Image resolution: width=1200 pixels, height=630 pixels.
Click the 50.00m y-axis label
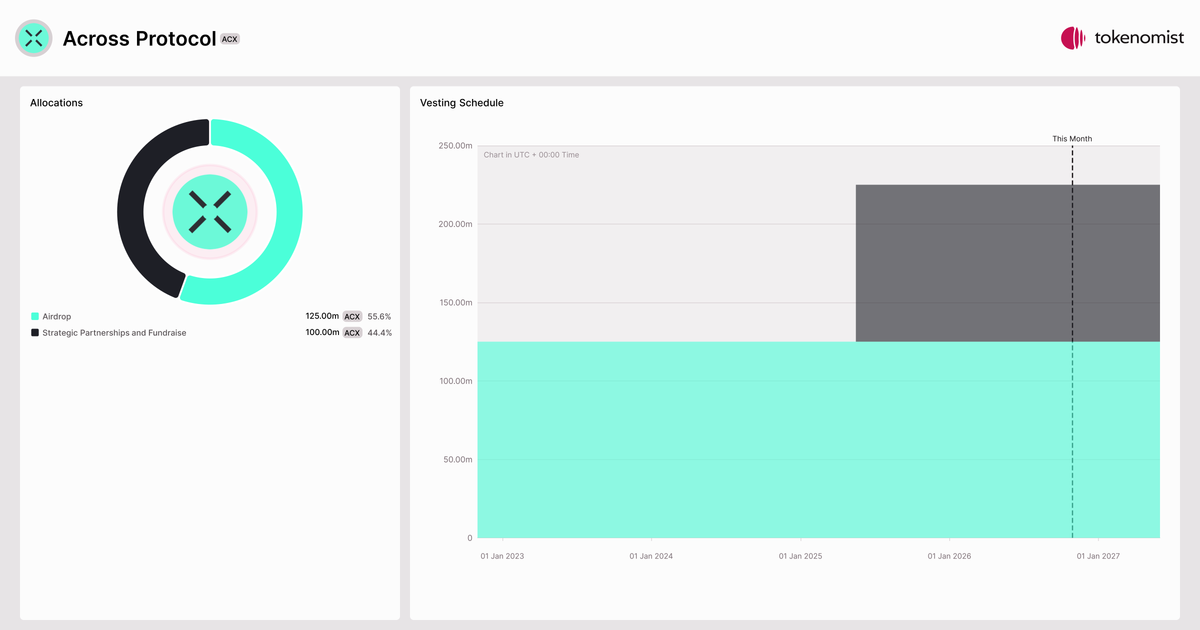457,460
